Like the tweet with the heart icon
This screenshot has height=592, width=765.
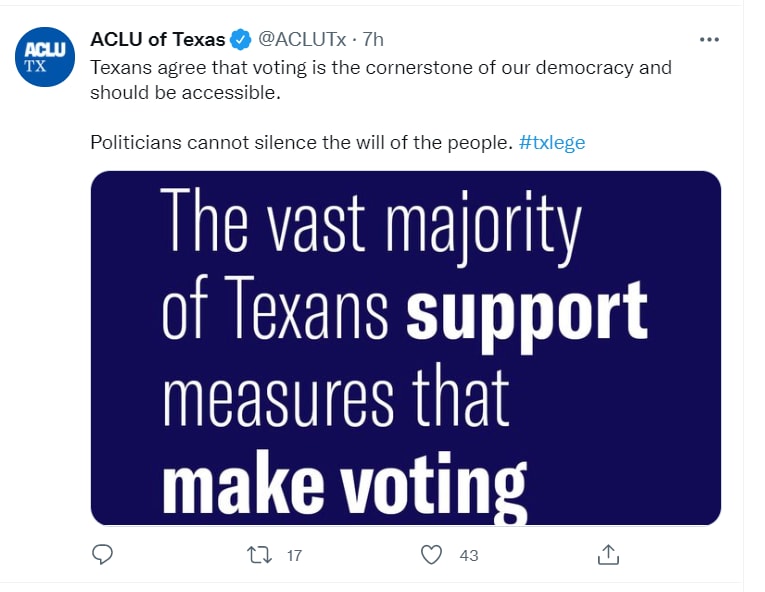point(431,554)
